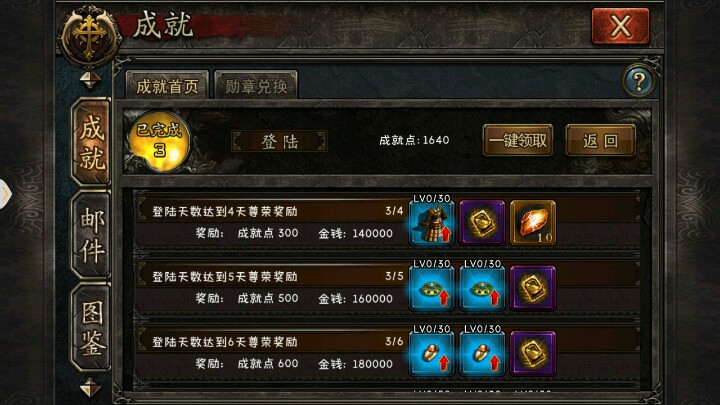Click the 一键领取 claim all button
This screenshot has width=720, height=405.
(x=518, y=141)
